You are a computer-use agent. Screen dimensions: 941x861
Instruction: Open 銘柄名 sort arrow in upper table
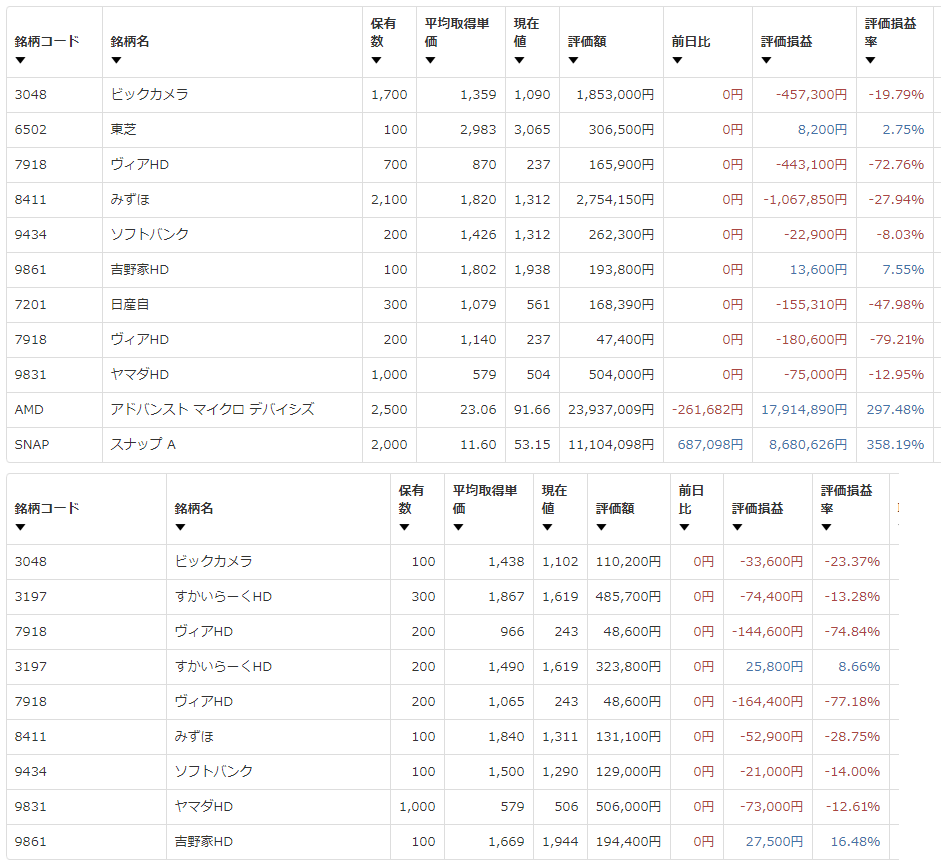point(116,60)
